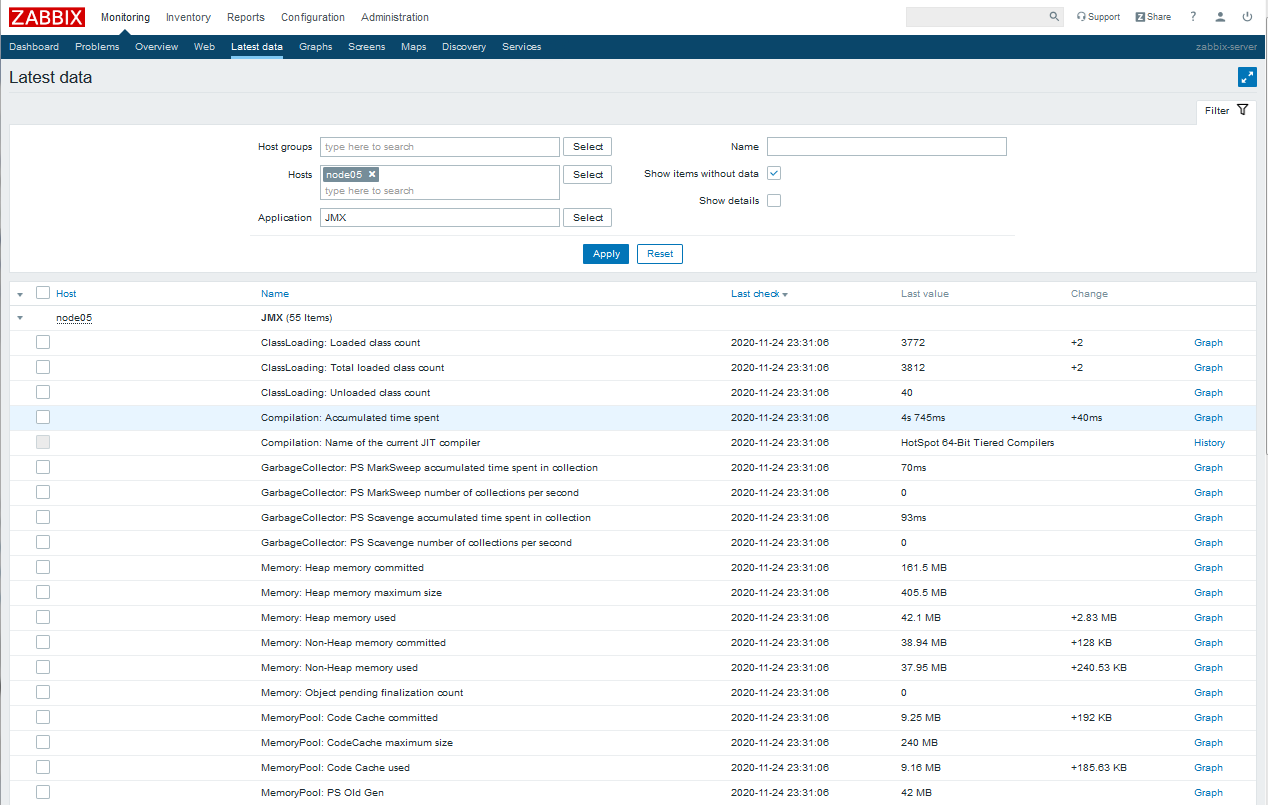Open Graph link for Heap memory used
This screenshot has width=1268, height=805.
(x=1208, y=618)
